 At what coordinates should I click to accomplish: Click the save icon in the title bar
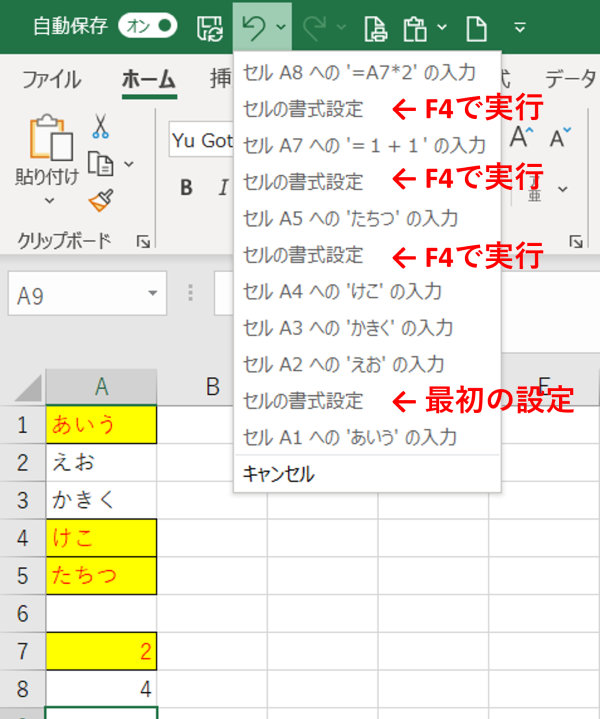(x=208, y=27)
